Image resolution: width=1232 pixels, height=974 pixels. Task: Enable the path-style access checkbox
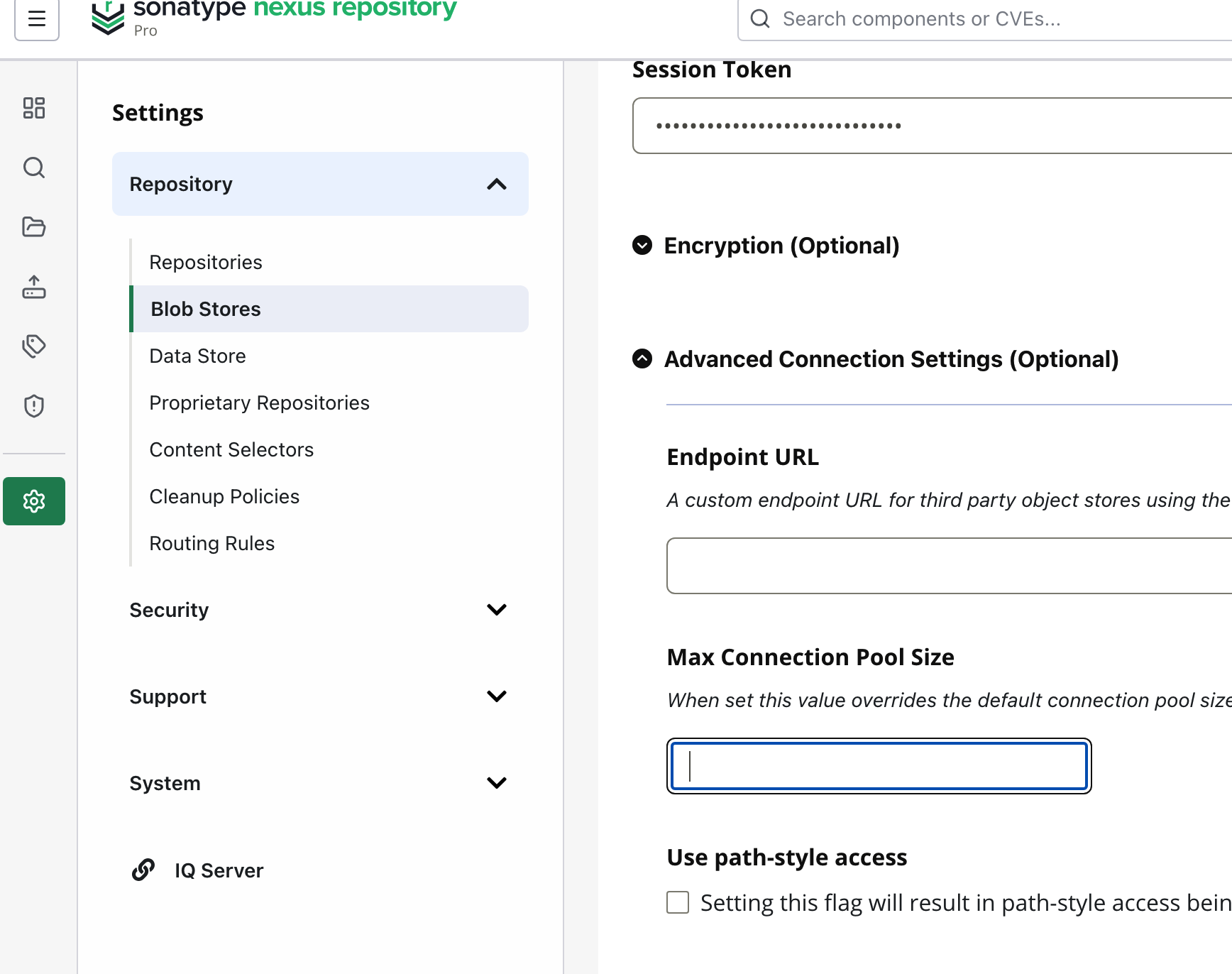point(678,902)
